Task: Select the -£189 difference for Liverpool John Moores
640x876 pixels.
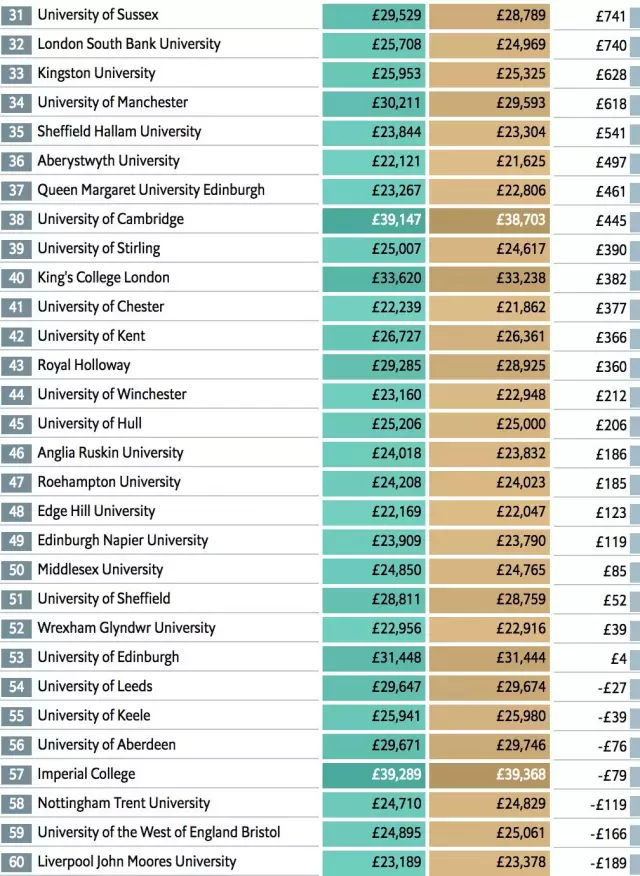Action: 609,863
